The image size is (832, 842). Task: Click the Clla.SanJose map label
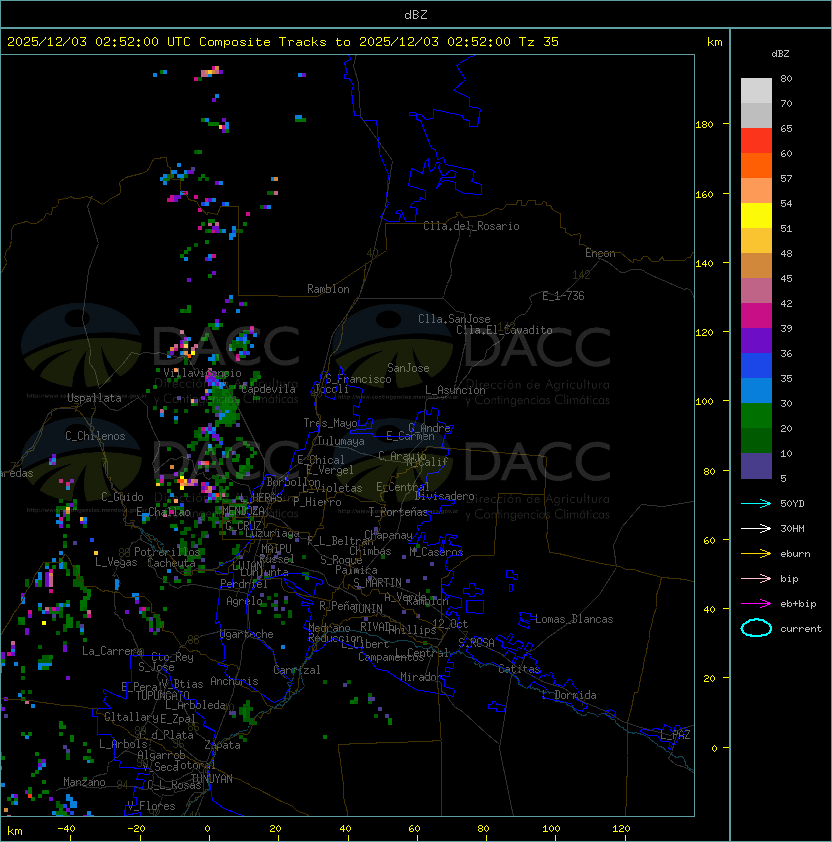coord(454,319)
